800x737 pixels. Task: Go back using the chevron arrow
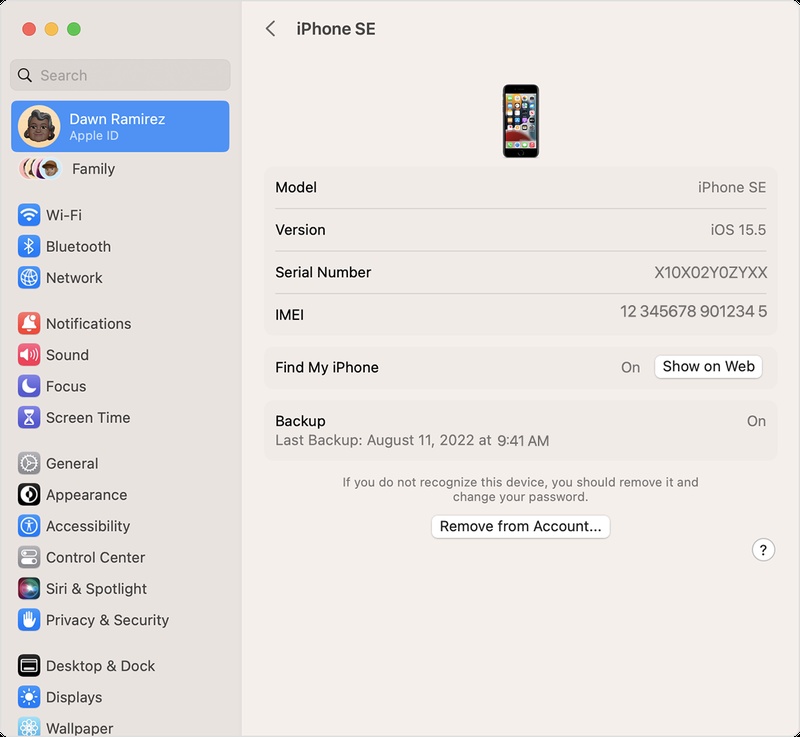coord(270,29)
